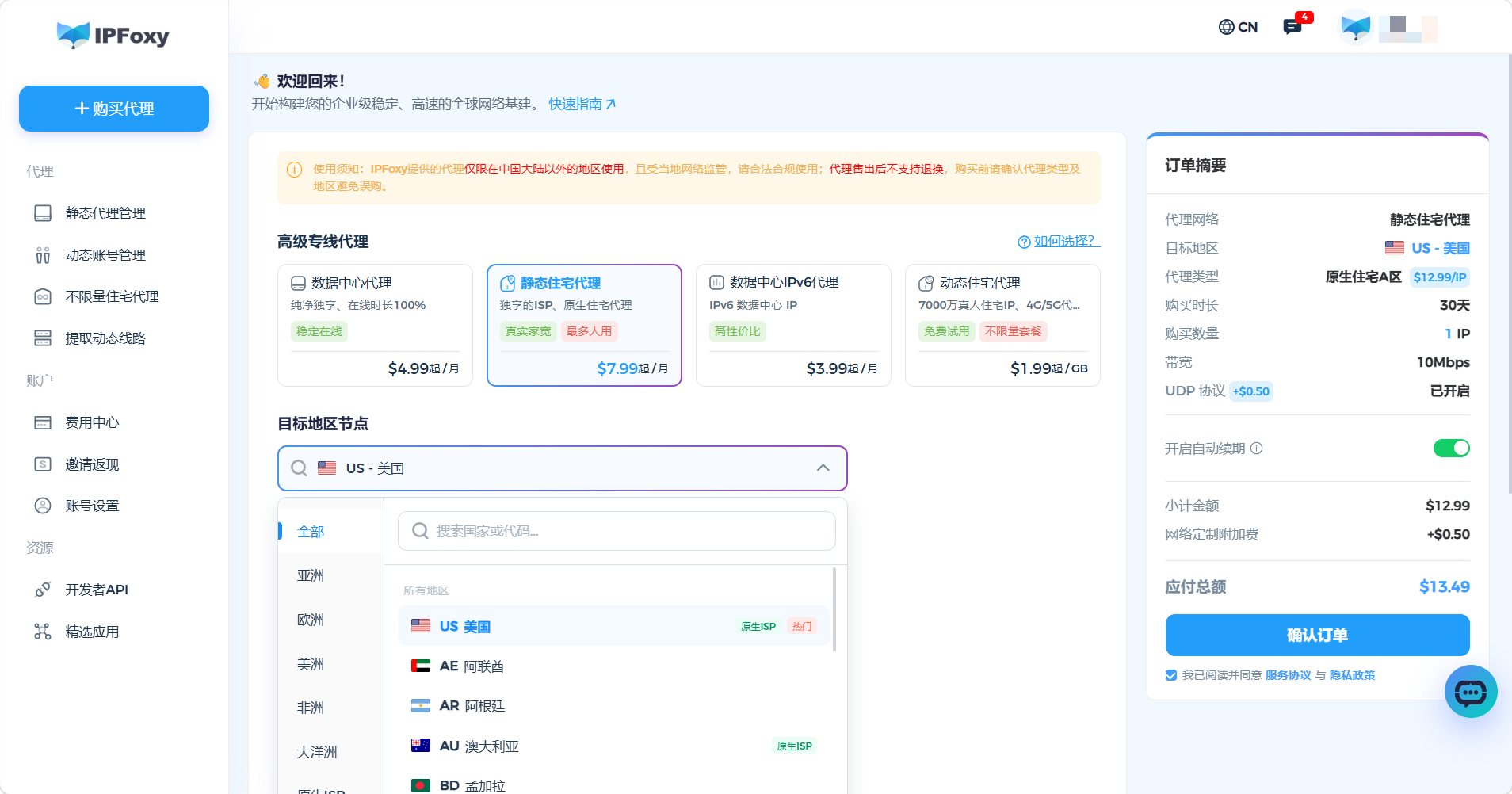Open the 服务协议 link
Image resolution: width=1512 pixels, height=794 pixels.
1288,675
